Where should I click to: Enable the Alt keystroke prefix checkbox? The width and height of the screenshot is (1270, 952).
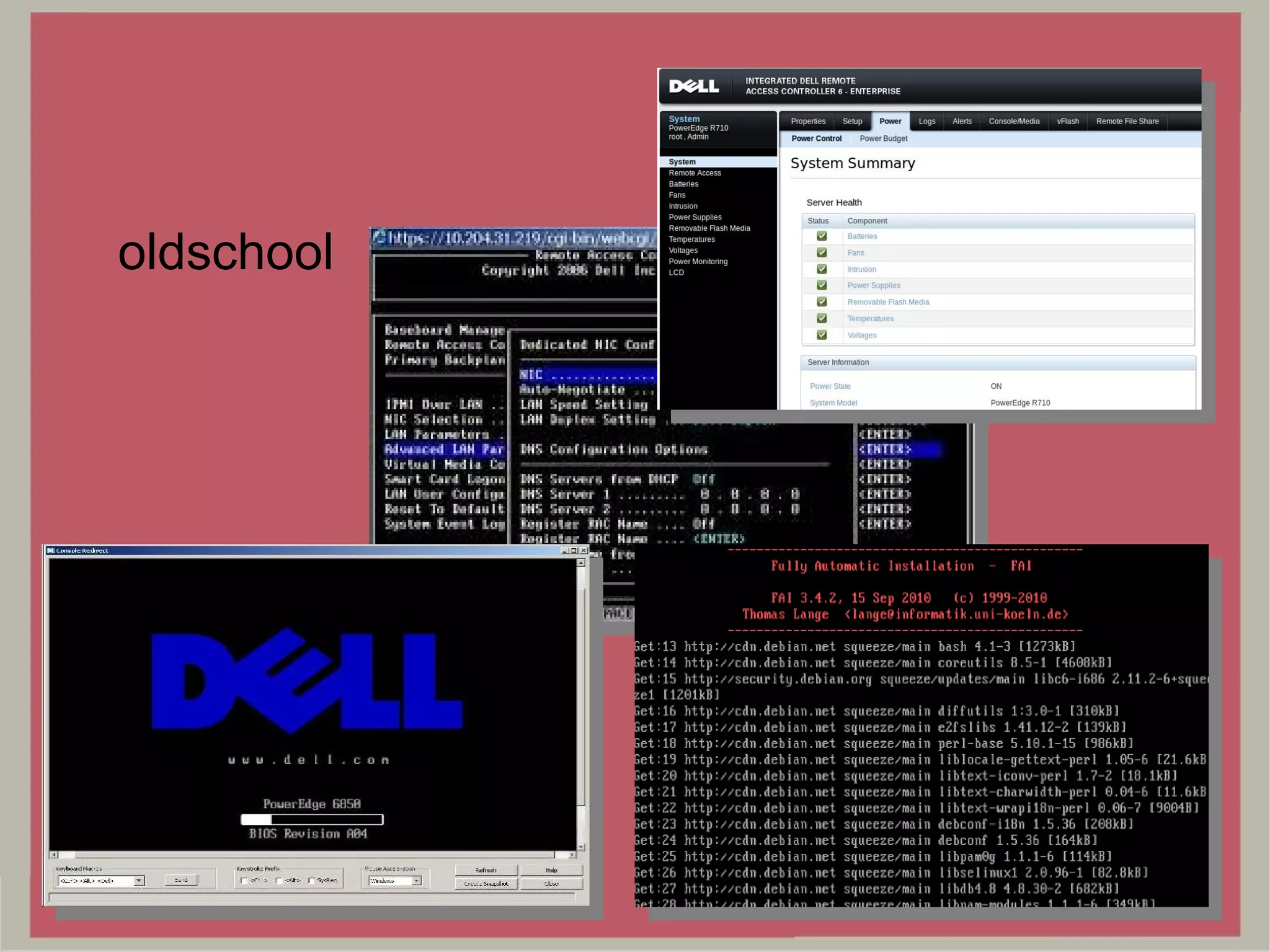279,881
